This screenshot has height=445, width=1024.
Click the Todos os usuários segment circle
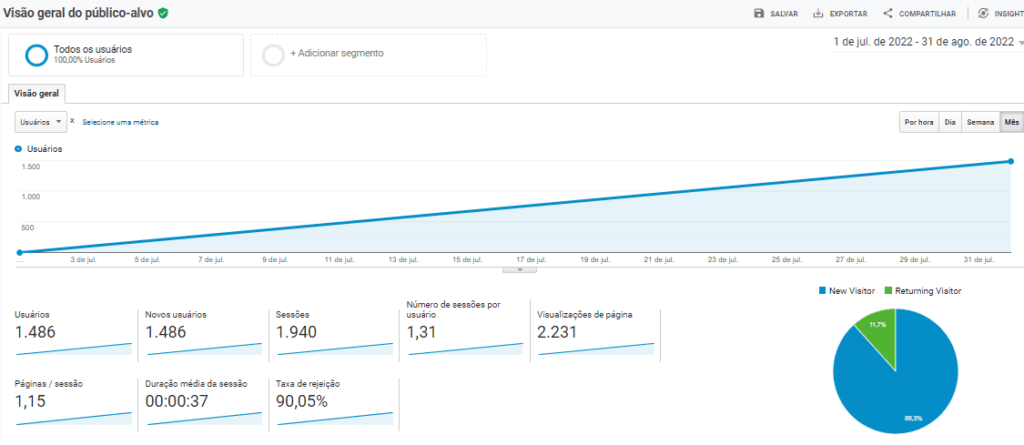(x=37, y=54)
